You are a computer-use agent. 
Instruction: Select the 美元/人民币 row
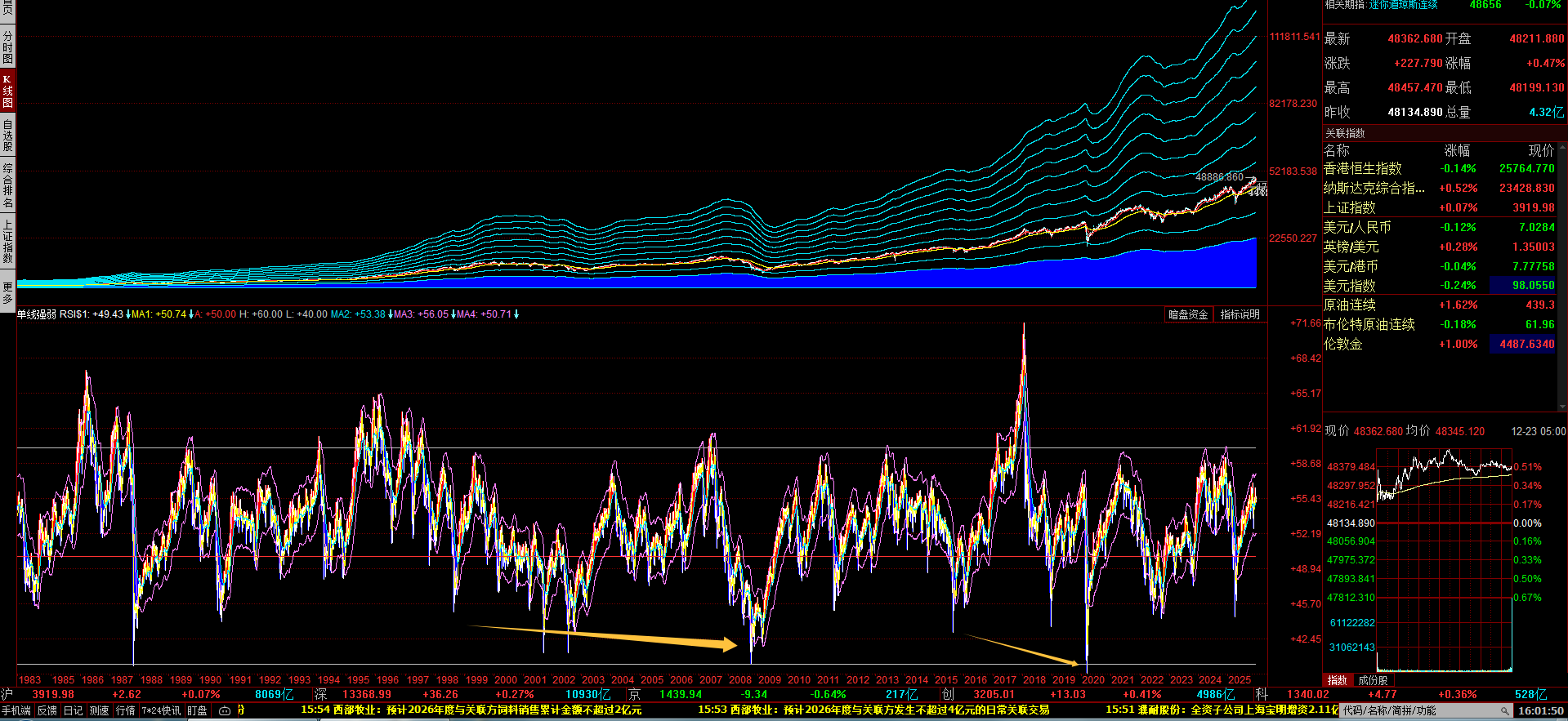pos(1439,227)
